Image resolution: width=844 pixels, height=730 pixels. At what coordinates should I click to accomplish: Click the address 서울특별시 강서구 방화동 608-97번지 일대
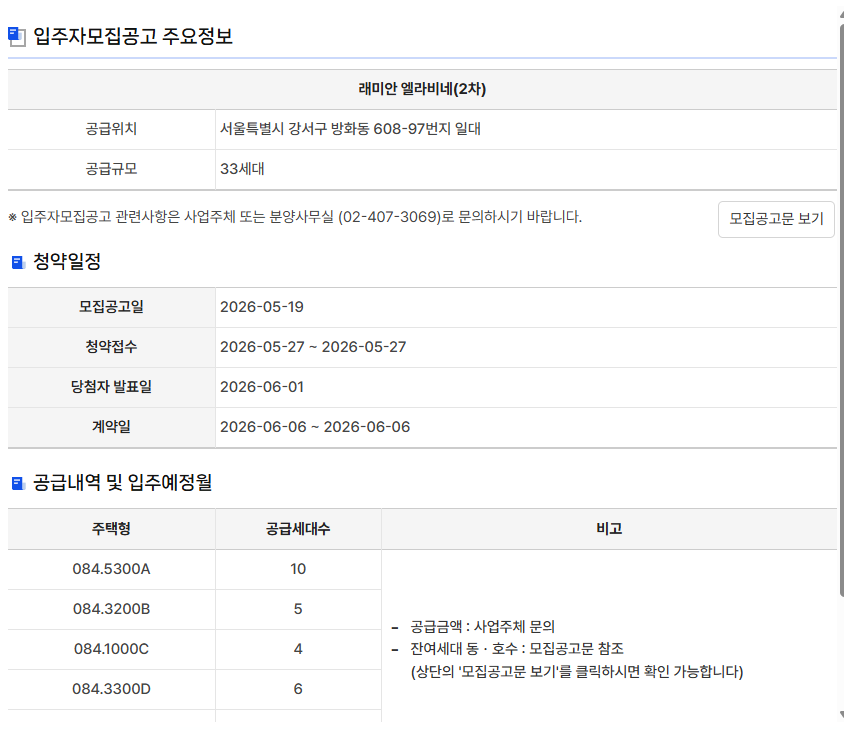pos(350,129)
